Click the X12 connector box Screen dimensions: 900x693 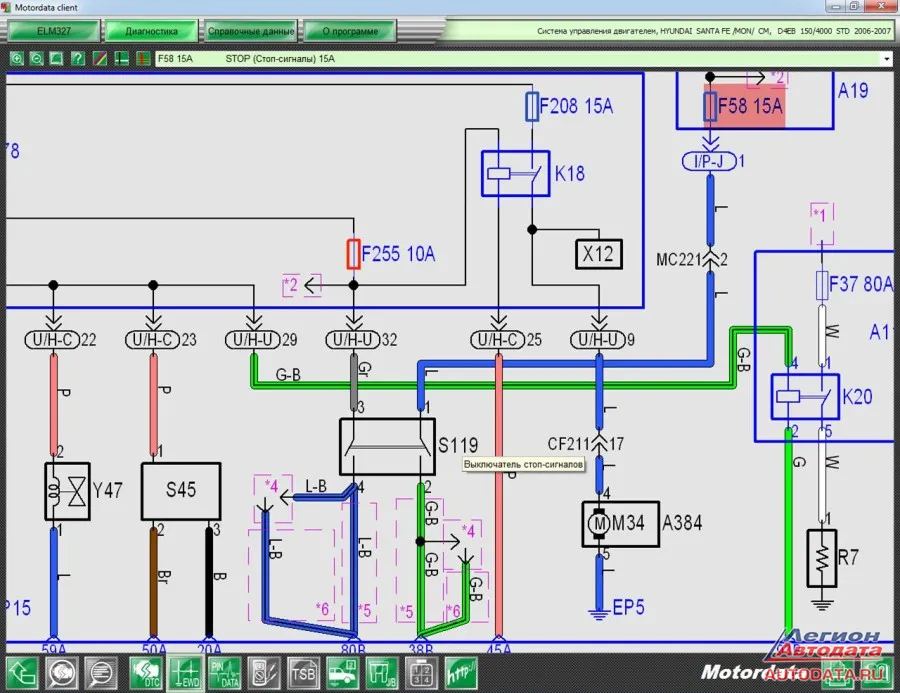click(599, 254)
